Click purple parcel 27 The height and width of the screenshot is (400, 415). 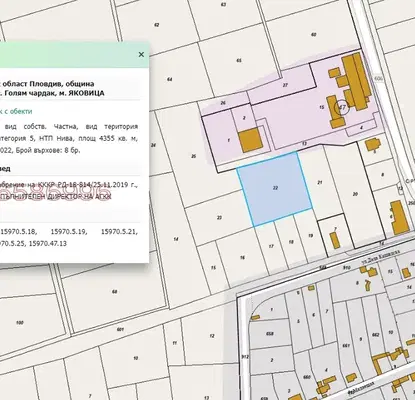coord(285,85)
